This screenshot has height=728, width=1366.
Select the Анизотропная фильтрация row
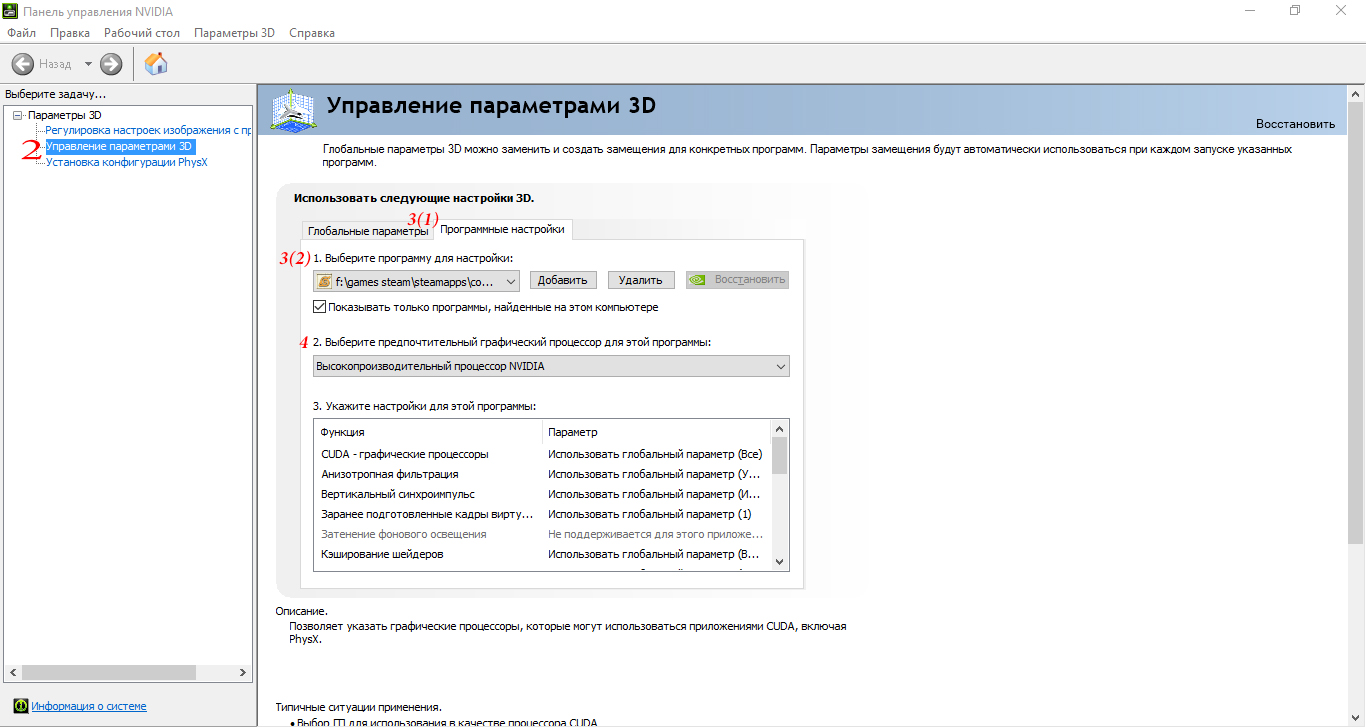coord(543,474)
